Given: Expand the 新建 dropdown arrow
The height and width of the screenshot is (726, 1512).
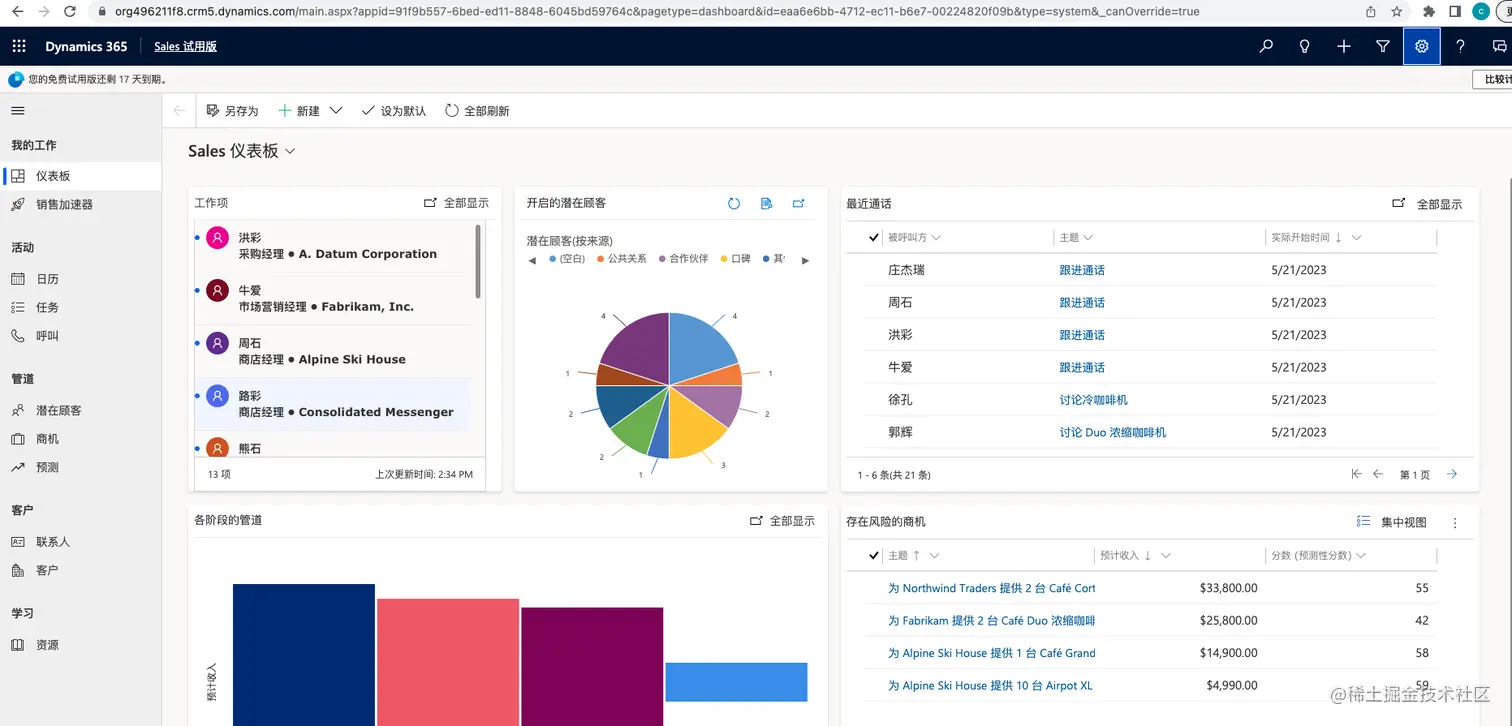Looking at the screenshot, I should point(336,111).
